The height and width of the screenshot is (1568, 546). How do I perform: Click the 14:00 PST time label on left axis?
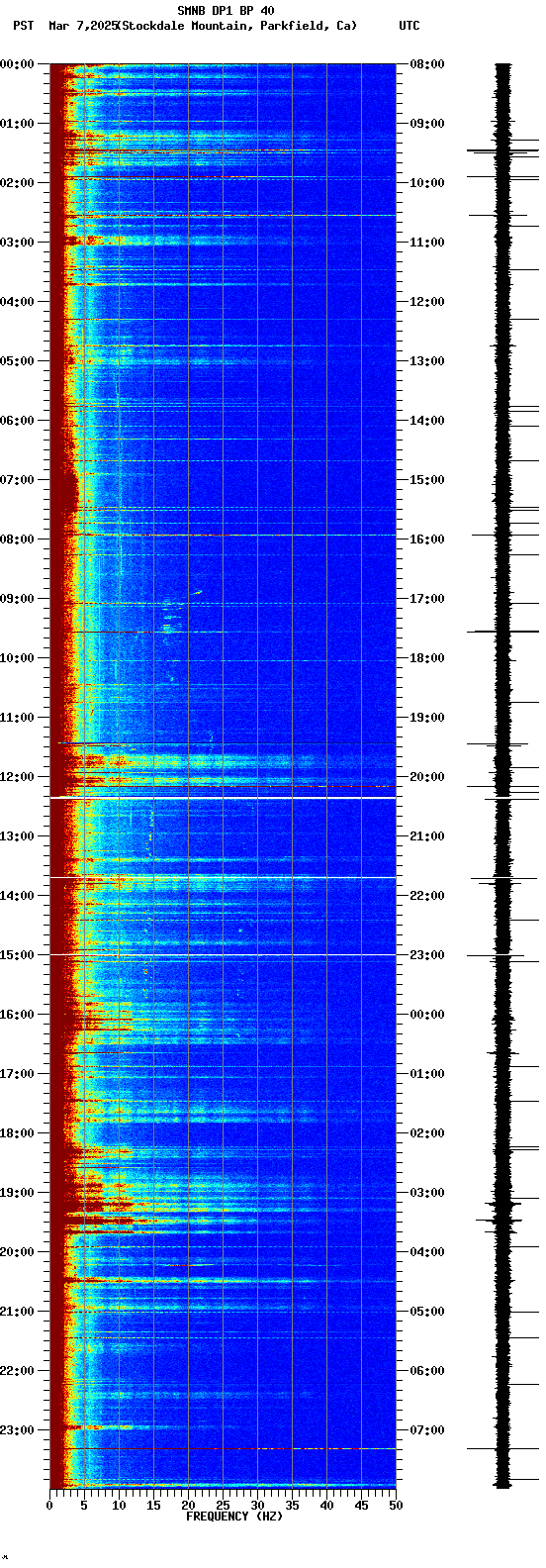pyautogui.click(x=16, y=896)
